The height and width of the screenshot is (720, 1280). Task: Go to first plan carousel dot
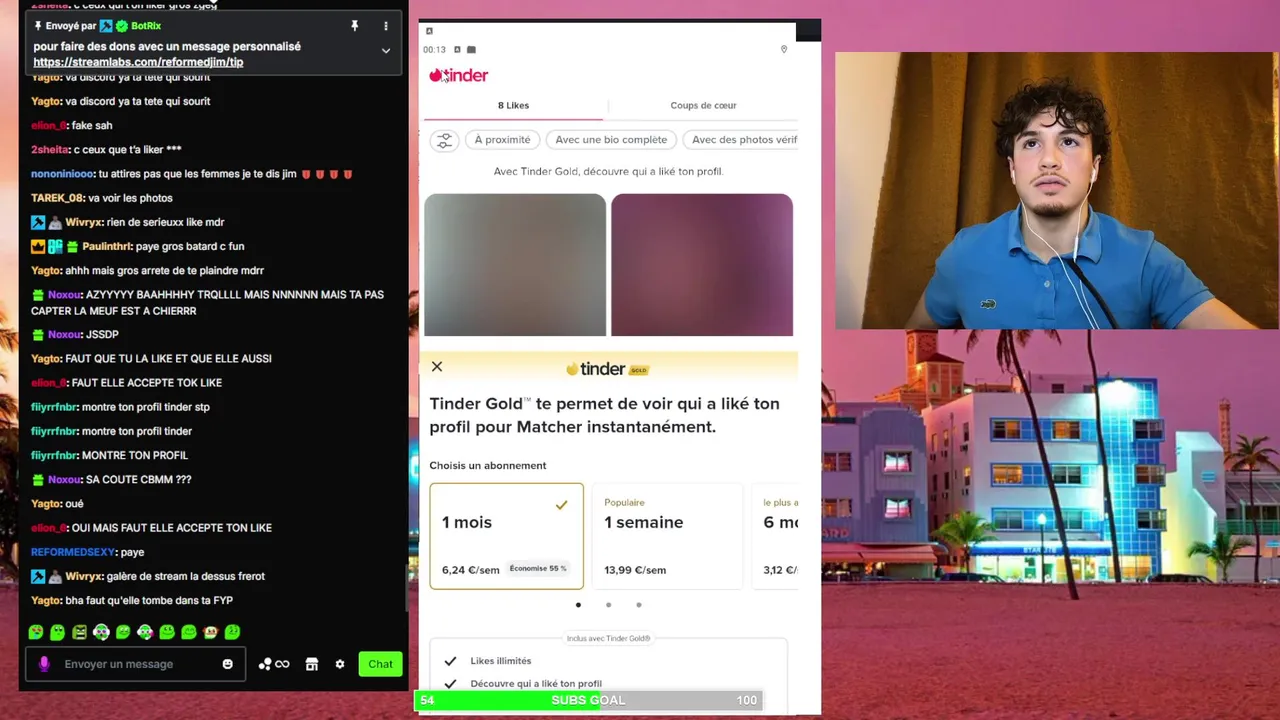578,605
